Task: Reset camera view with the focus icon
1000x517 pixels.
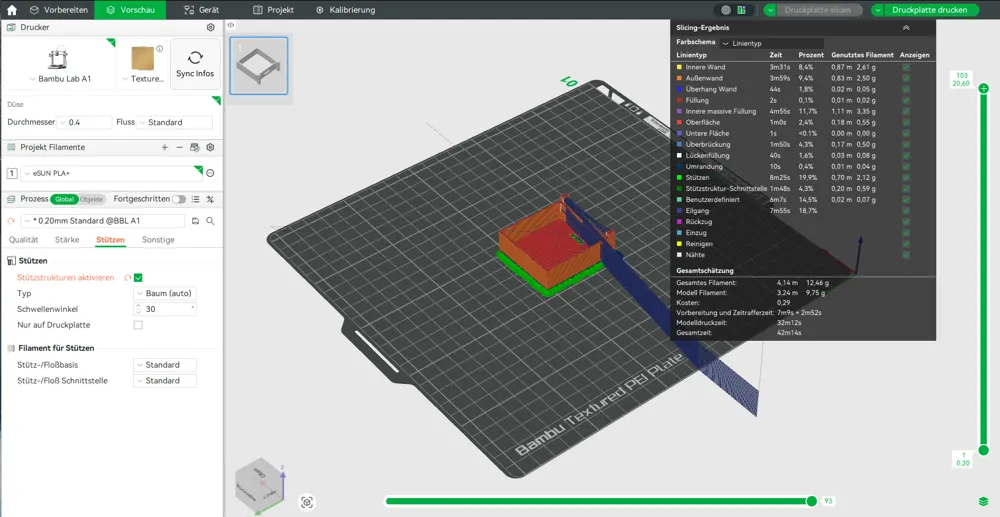Action: point(307,502)
